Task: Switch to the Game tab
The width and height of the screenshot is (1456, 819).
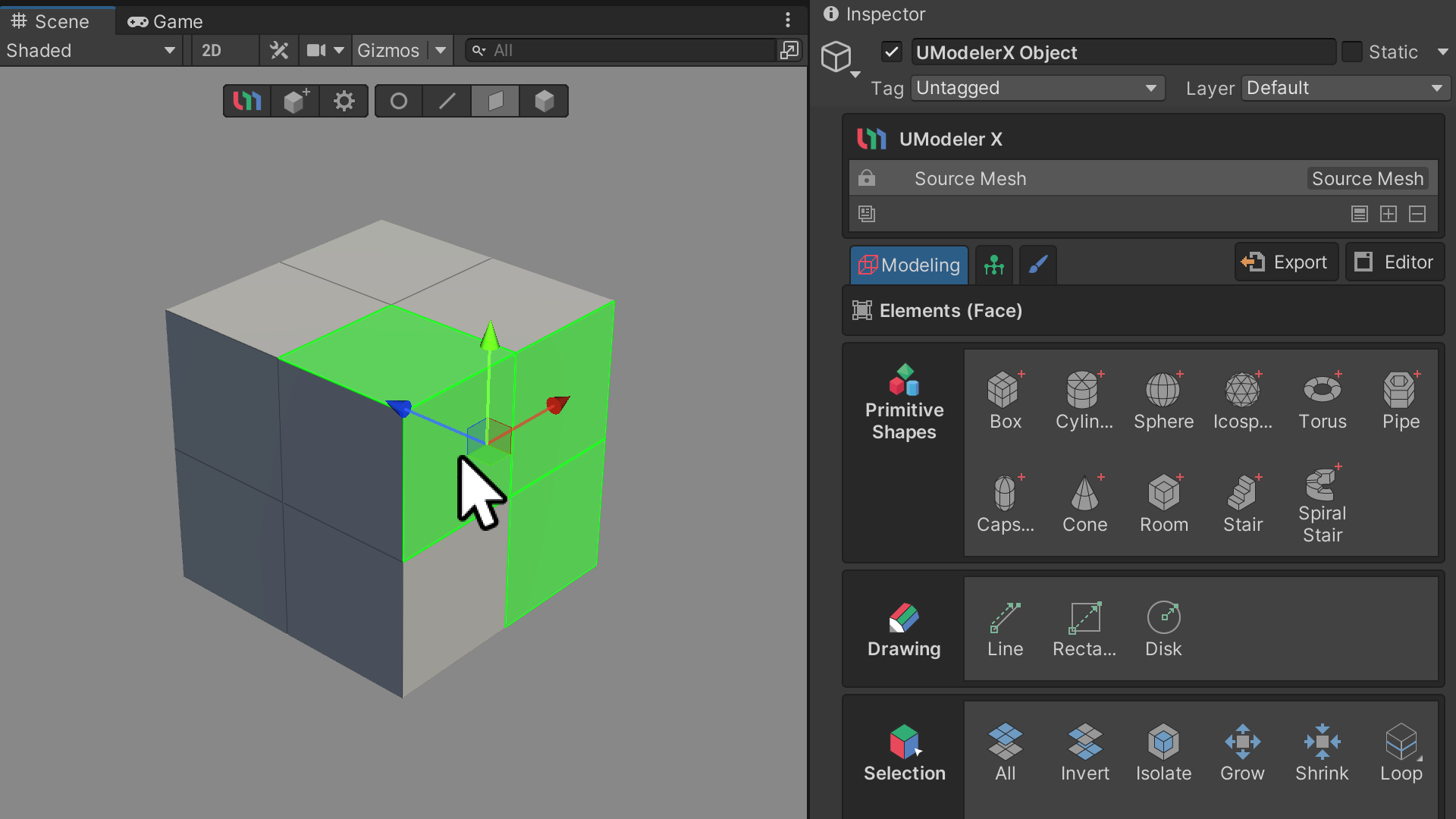Action: (165, 21)
